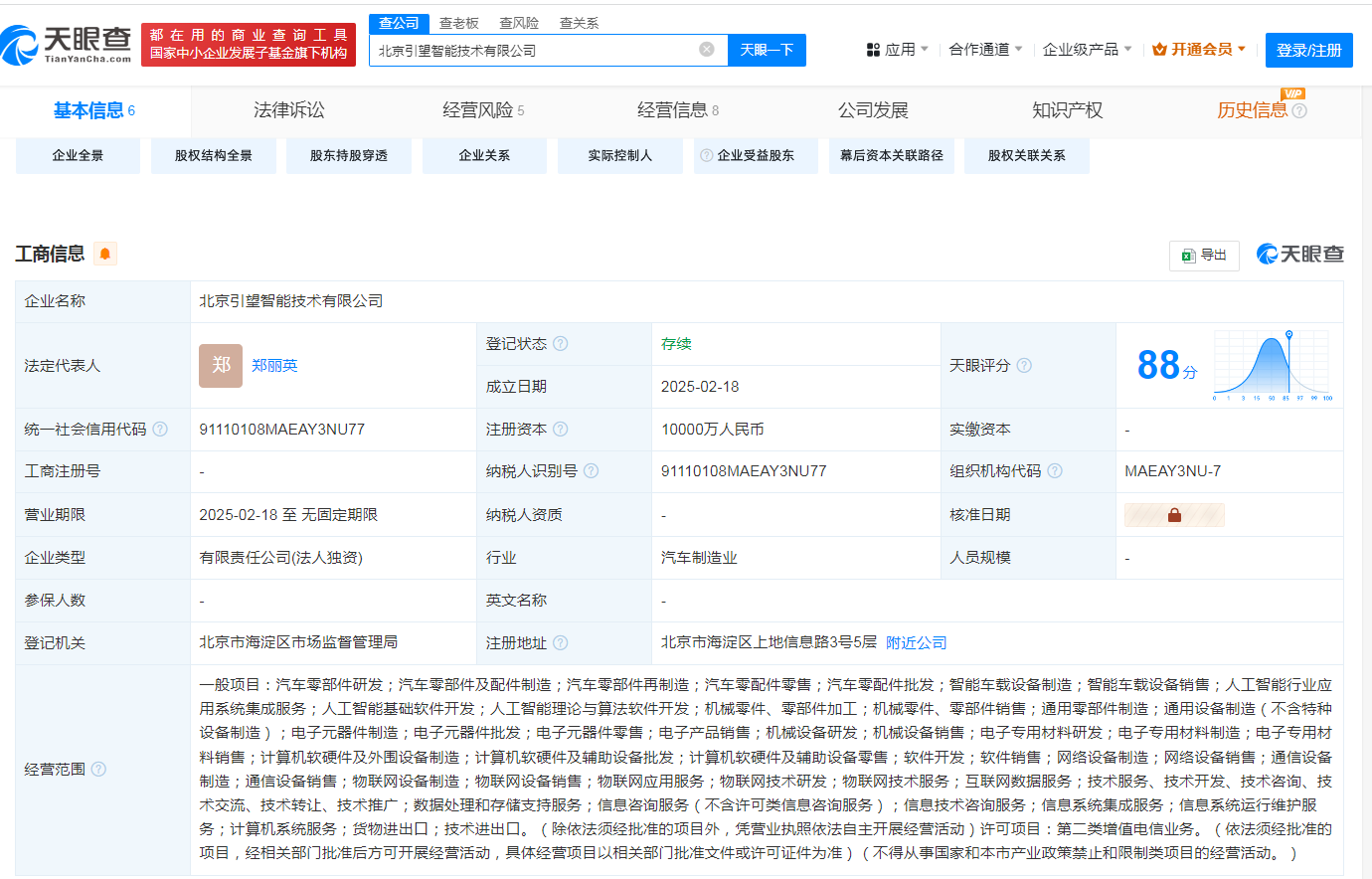Click the 88分 score distribution chart

(x=1272, y=366)
